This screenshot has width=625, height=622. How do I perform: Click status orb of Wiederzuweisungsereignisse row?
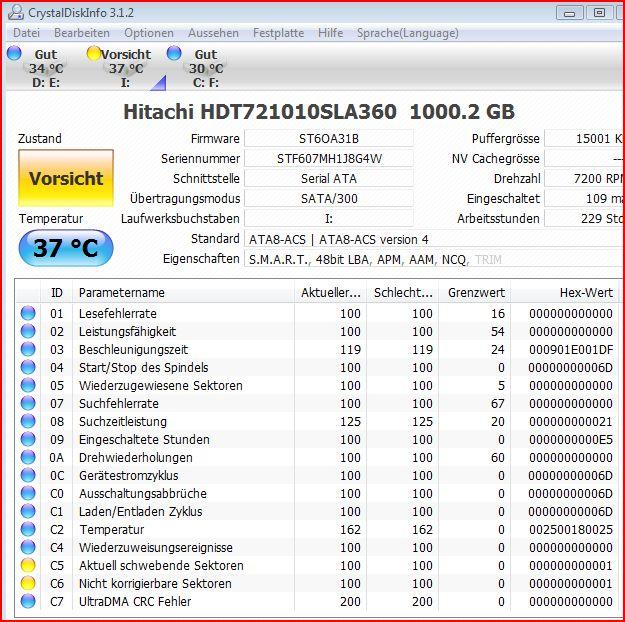(x=28, y=547)
